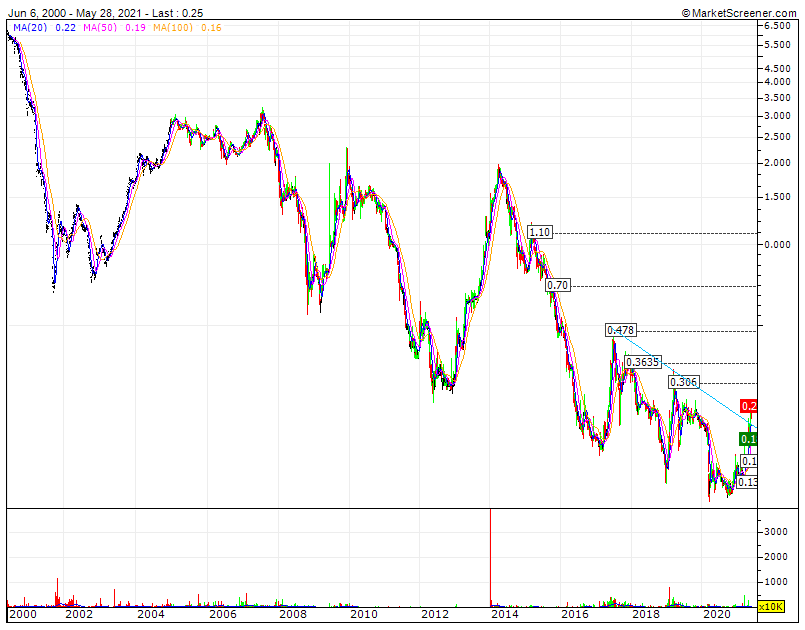Click the date range header text
Viewport: 805px width, 630px height.
(105, 13)
